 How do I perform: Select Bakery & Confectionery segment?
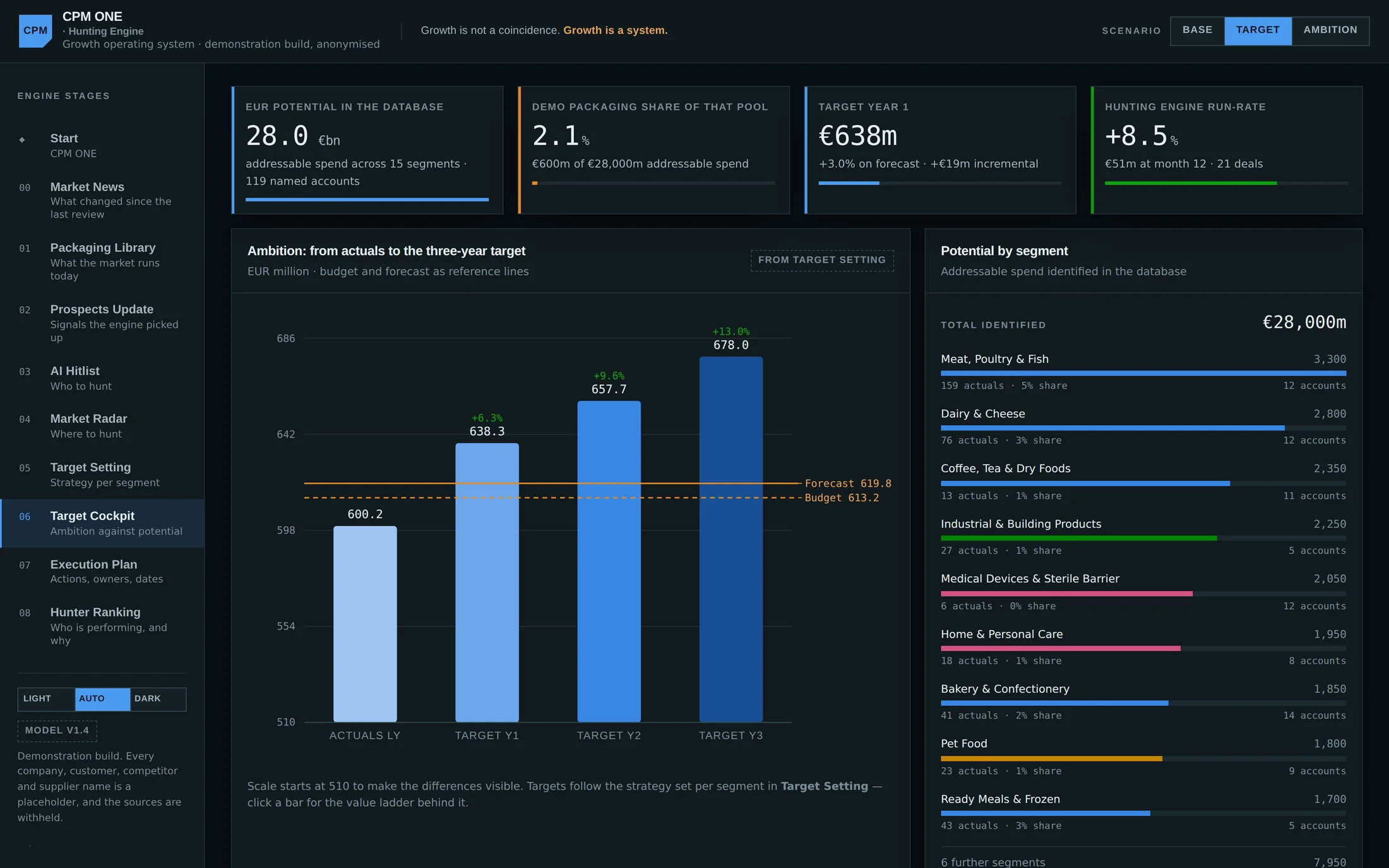coord(1143,702)
